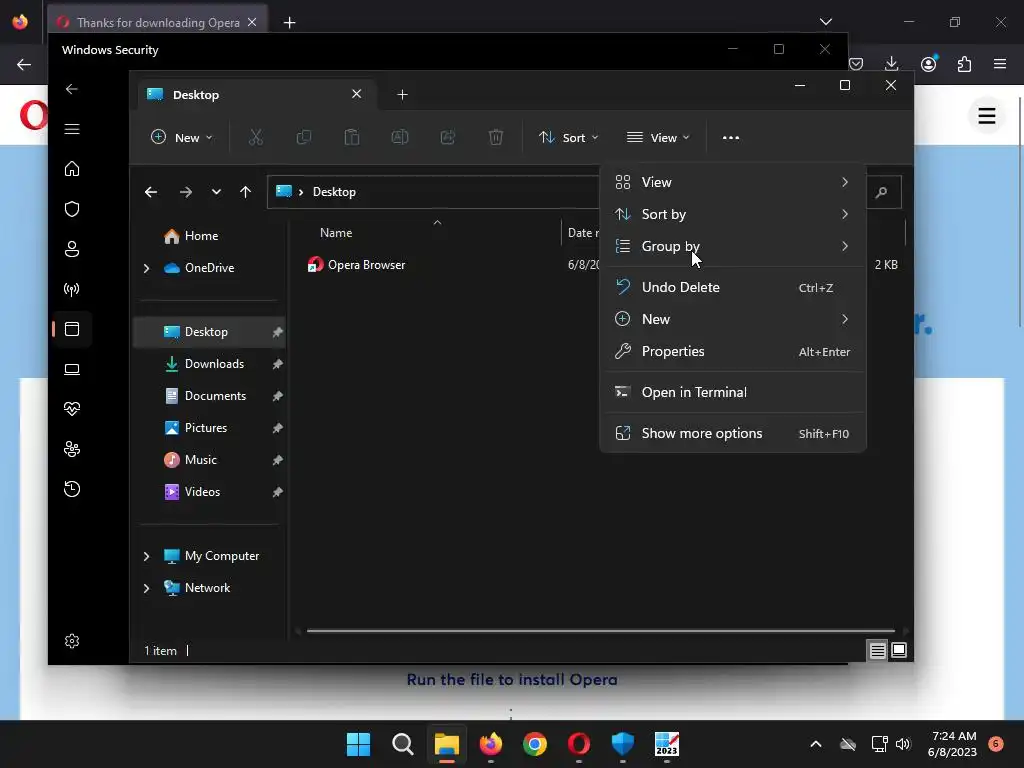The width and height of the screenshot is (1024, 768).
Task: Open Windows Start button on taskbar
Action: click(359, 744)
